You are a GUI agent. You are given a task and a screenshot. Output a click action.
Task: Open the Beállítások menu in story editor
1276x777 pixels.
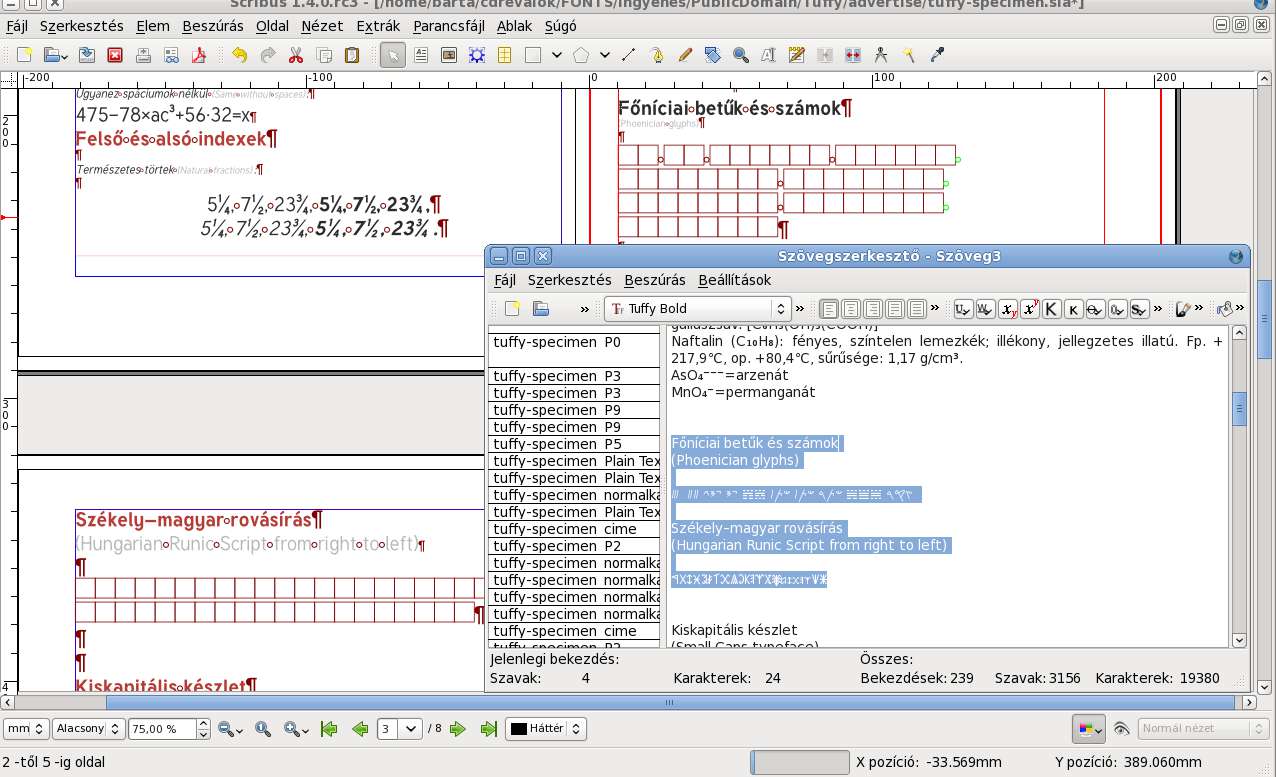point(734,280)
